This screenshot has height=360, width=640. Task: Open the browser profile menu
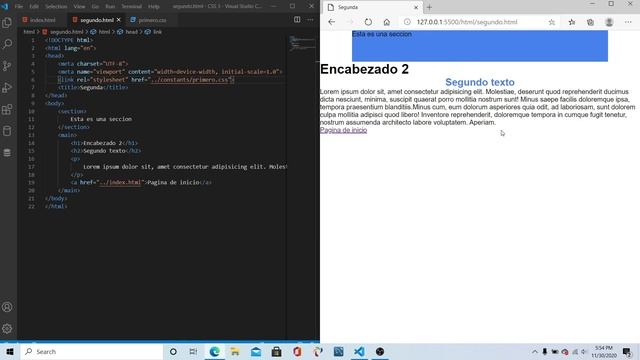609,22
